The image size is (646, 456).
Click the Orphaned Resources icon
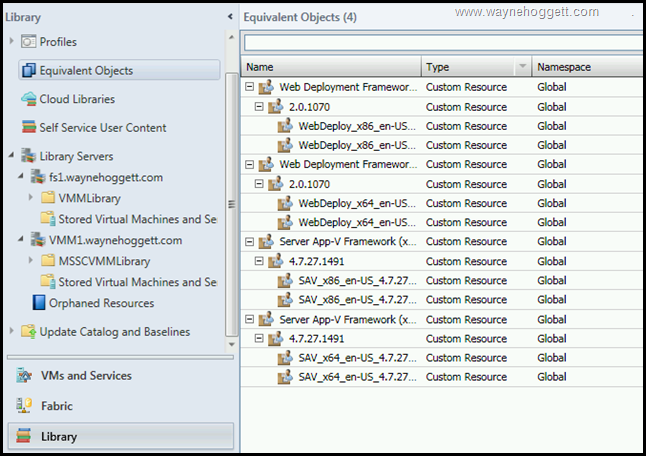(39, 303)
